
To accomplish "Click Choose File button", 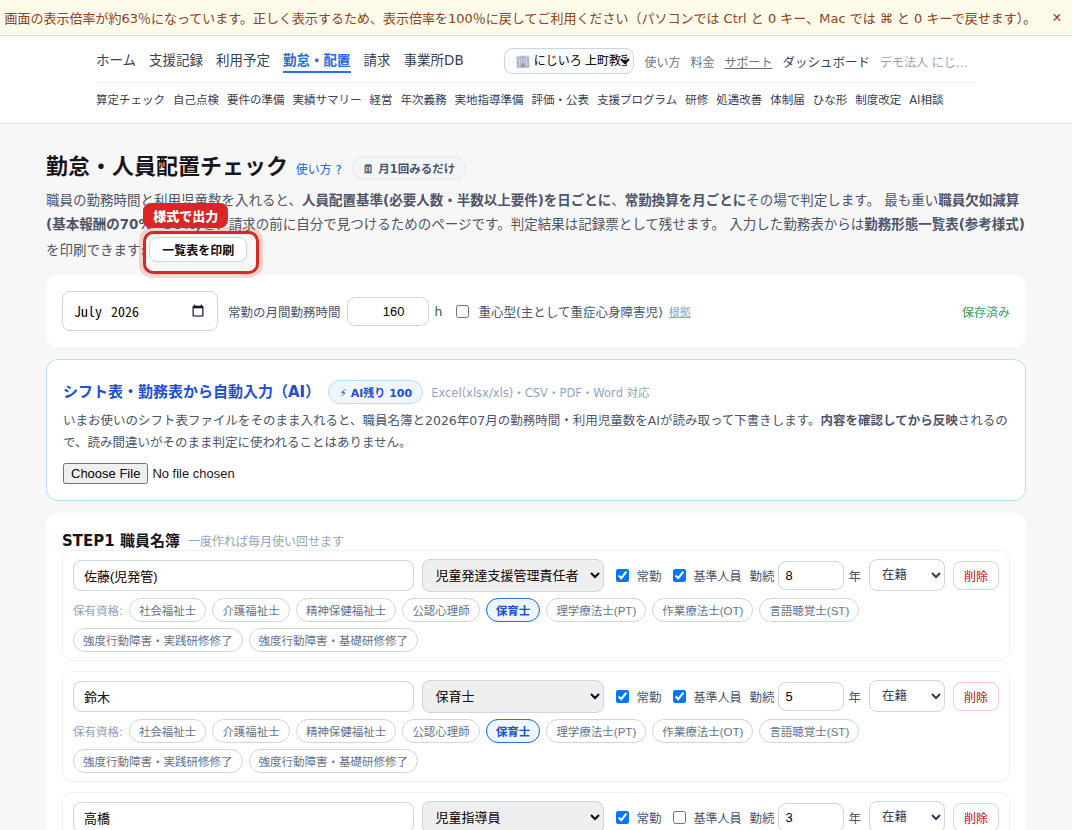I will [105, 473].
